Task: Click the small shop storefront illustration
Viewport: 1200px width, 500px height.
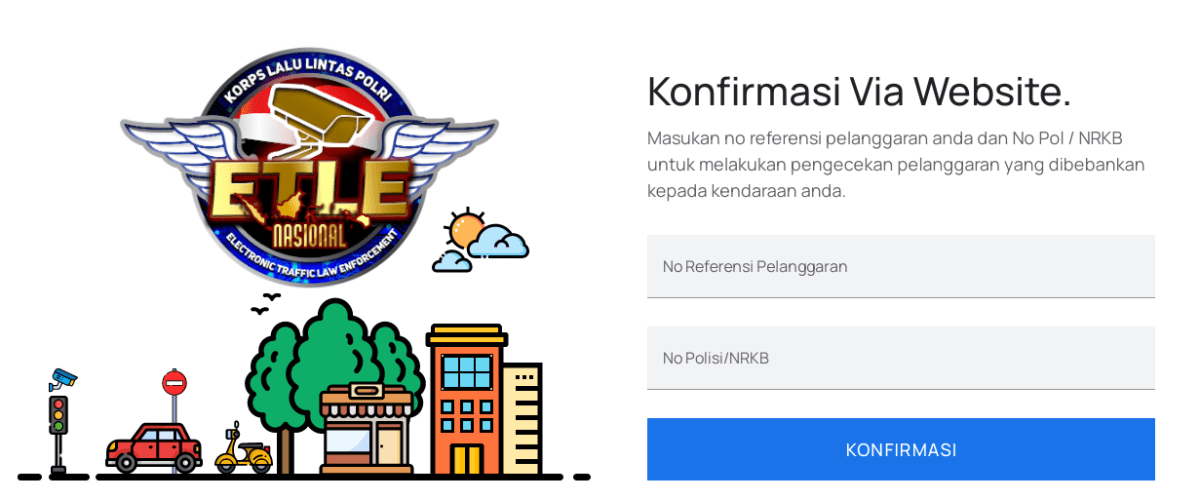Action: (365, 430)
